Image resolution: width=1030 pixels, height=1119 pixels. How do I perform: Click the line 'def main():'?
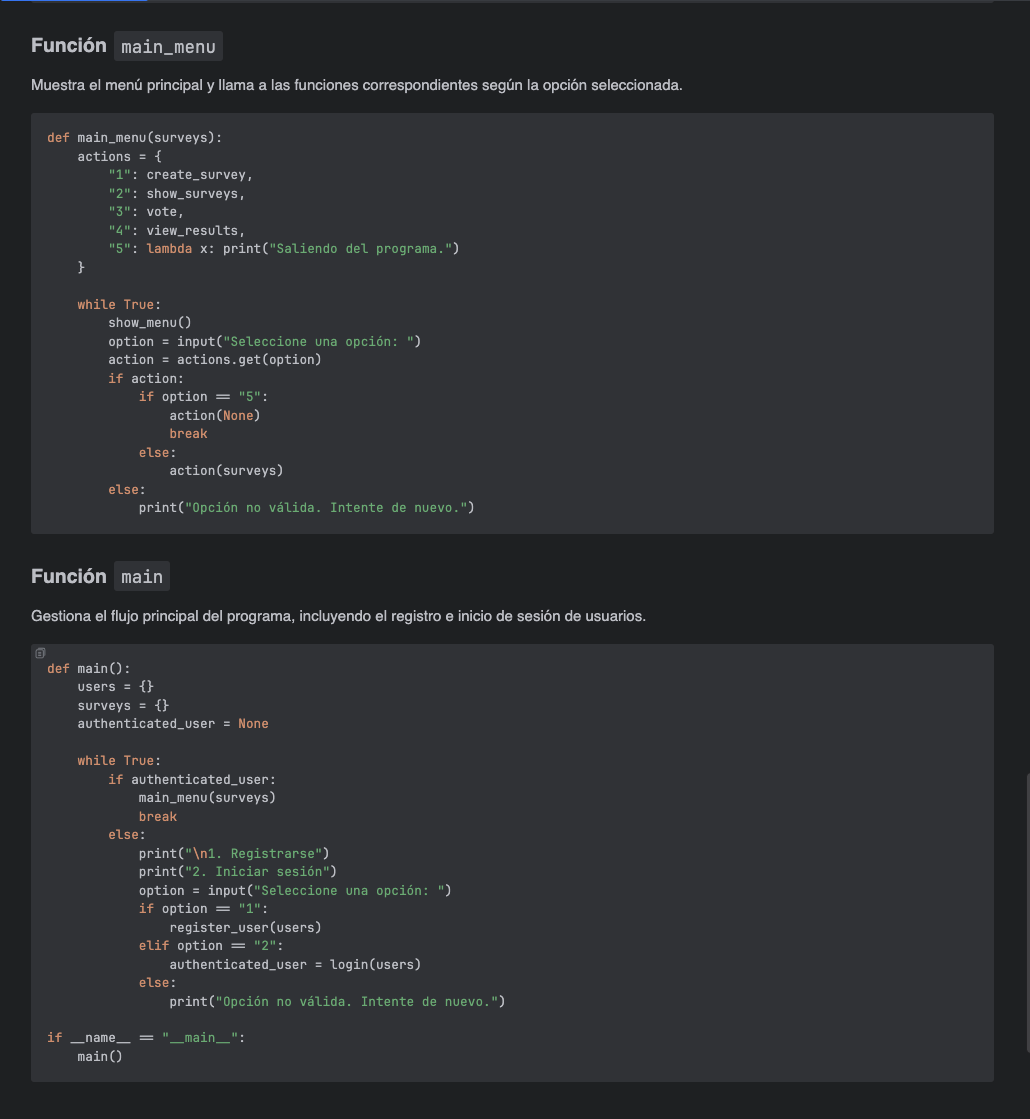(89, 669)
